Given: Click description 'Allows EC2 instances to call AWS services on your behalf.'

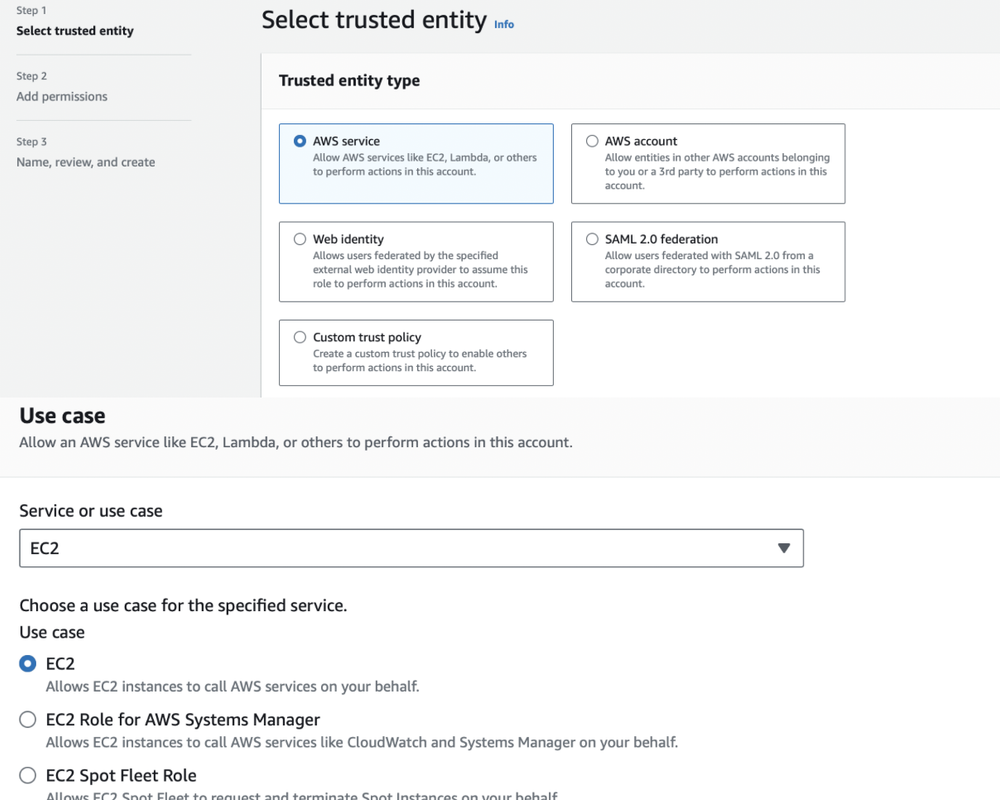Looking at the screenshot, I should (x=233, y=687).
